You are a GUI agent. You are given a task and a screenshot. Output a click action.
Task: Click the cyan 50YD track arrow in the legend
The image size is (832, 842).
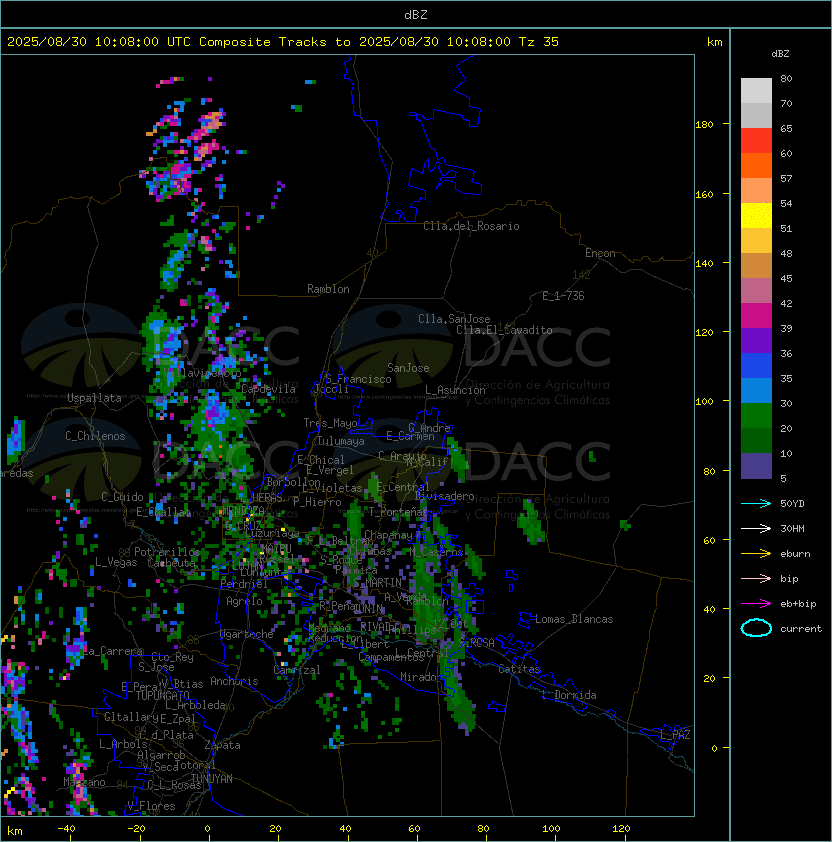click(756, 503)
